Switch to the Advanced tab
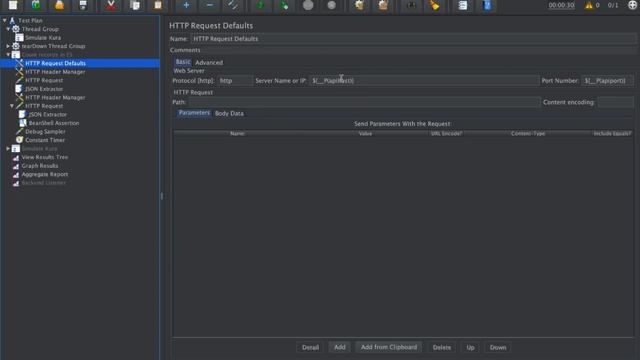 tap(209, 62)
